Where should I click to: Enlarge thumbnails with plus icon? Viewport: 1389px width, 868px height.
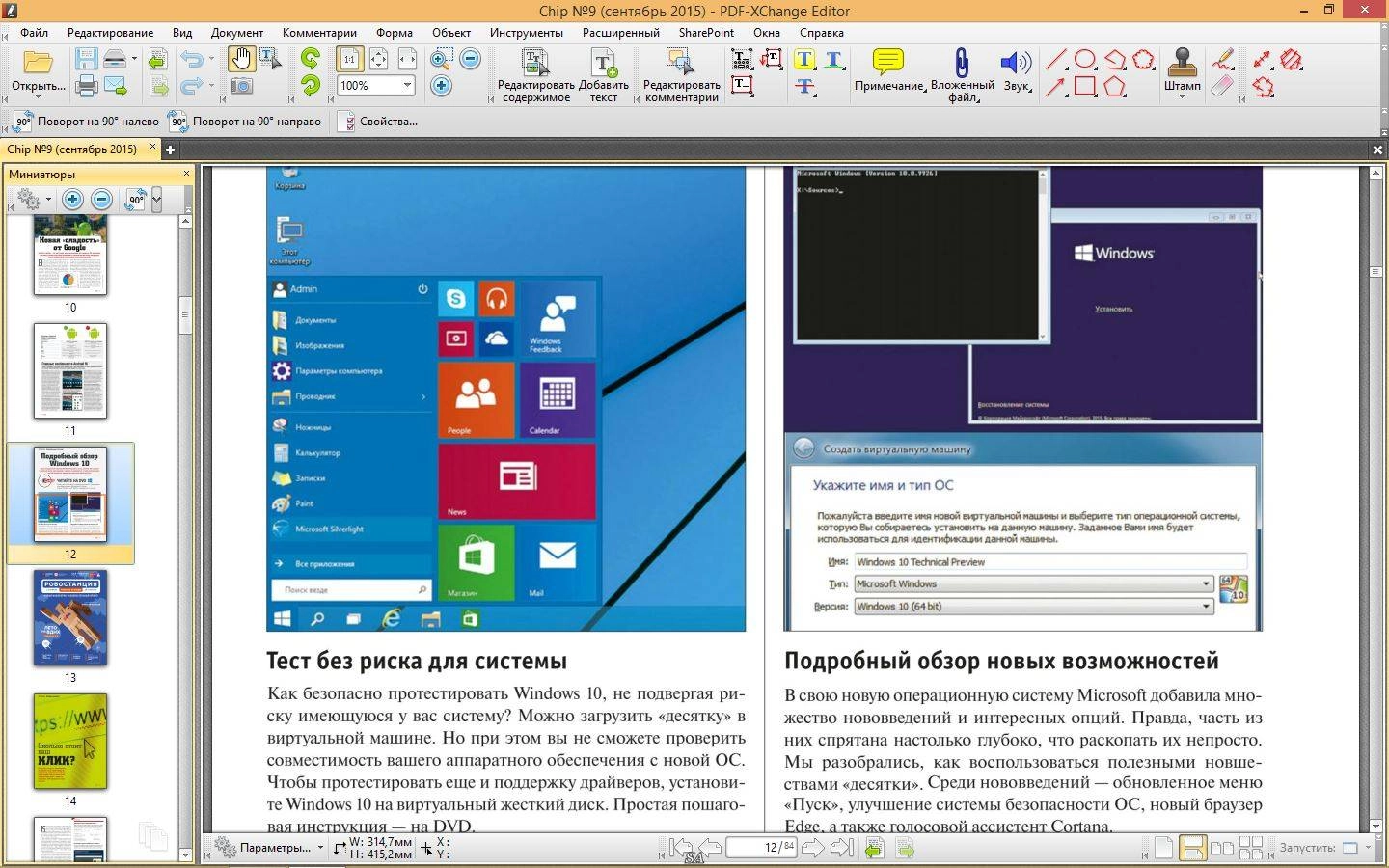[x=72, y=200]
